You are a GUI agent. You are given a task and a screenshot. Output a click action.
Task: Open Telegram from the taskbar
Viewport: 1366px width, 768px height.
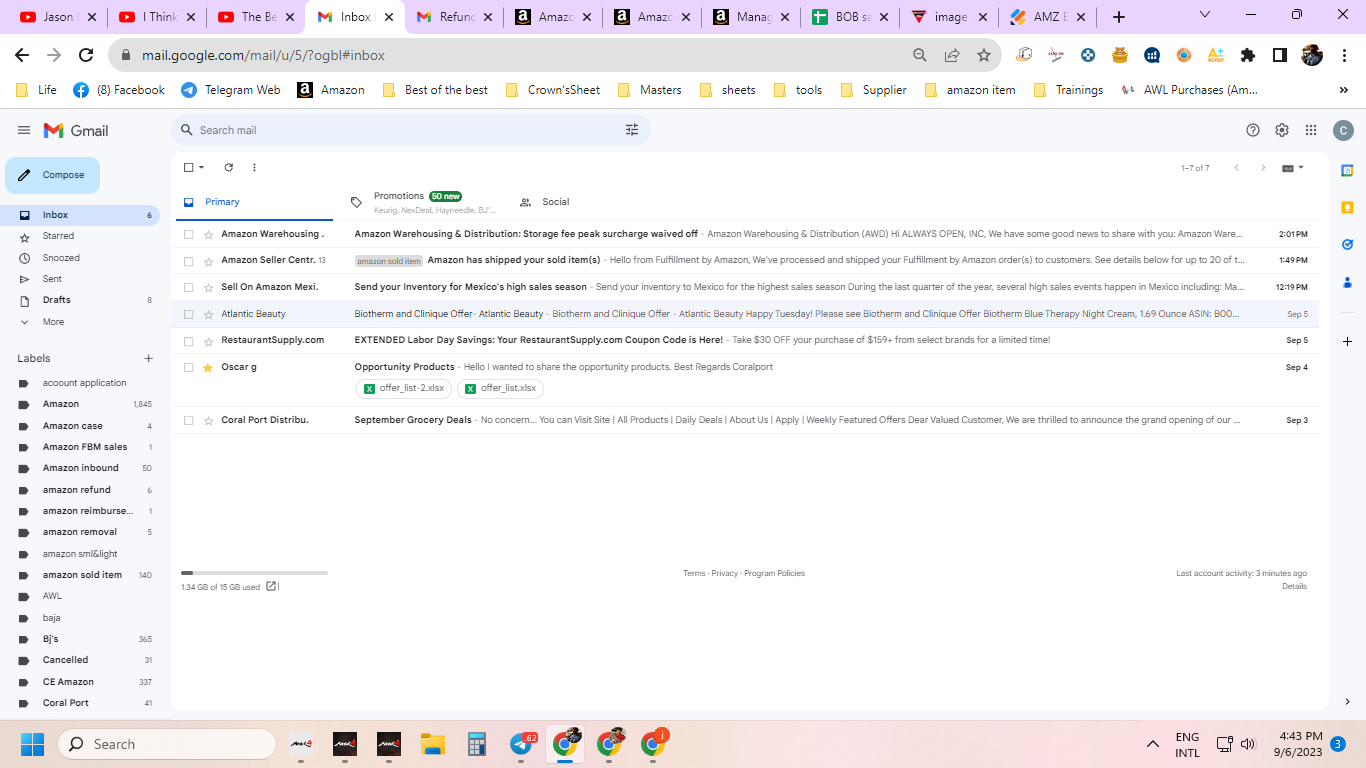(521, 744)
